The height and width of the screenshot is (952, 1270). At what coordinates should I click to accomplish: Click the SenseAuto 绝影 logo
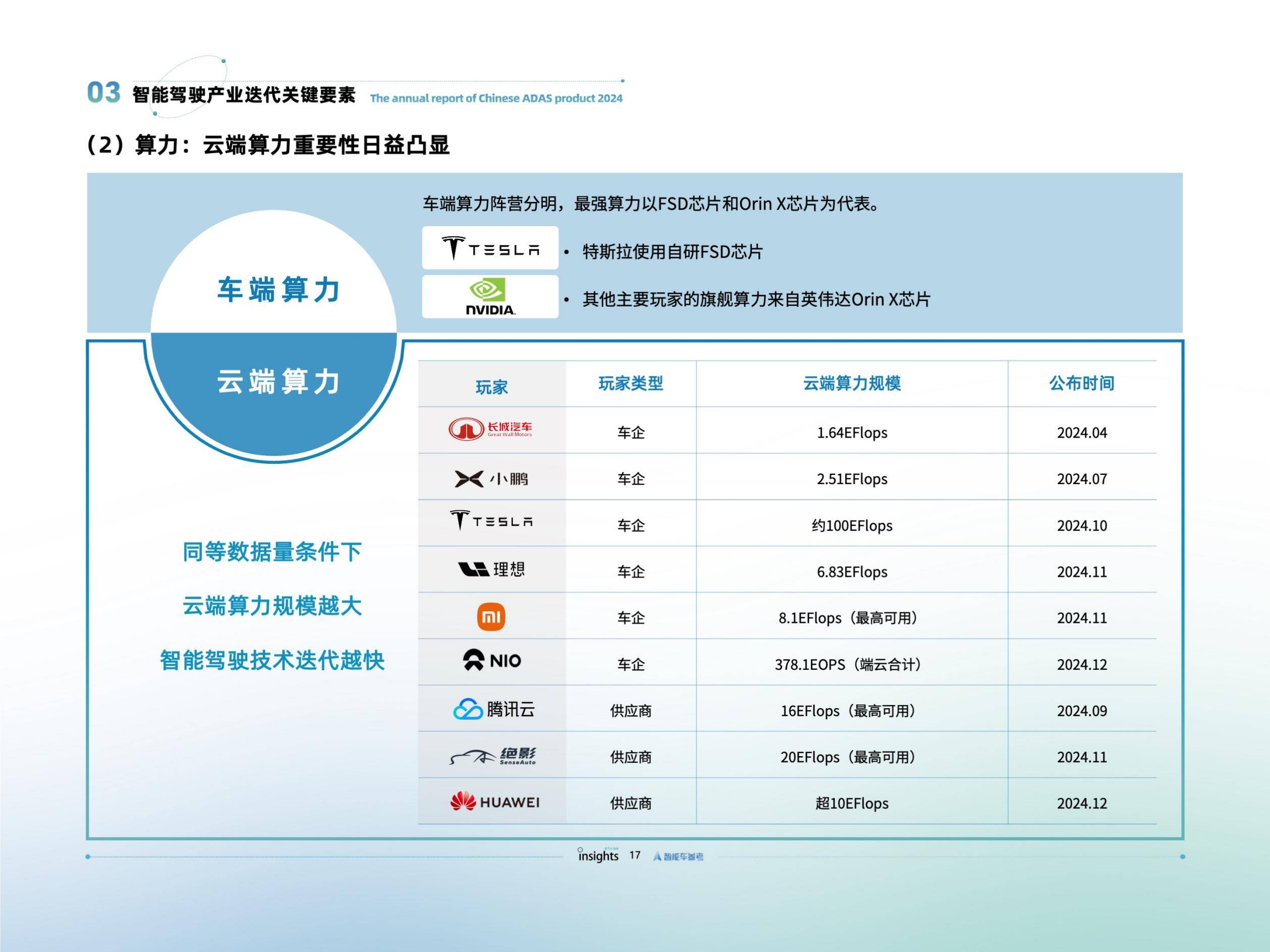[493, 756]
